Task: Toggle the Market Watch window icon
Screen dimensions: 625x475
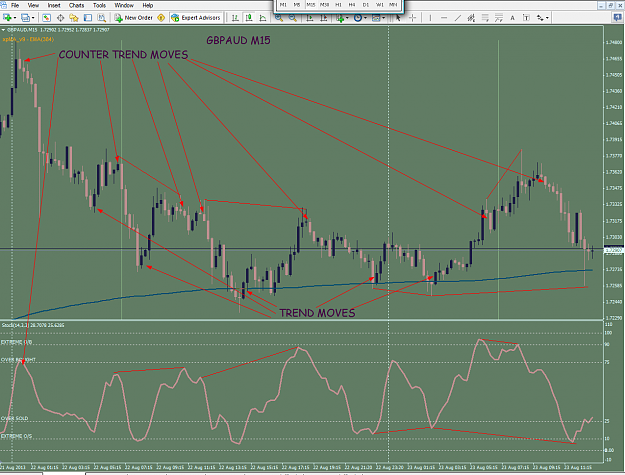Action: 47,18
